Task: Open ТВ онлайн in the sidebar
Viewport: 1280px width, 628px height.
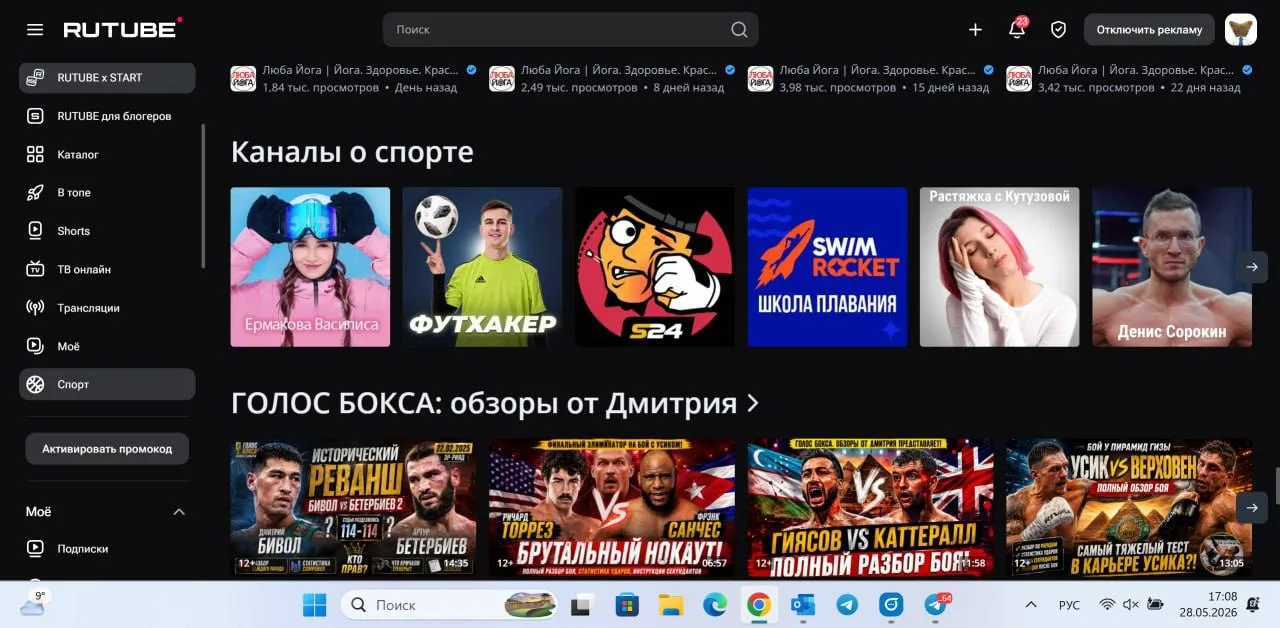Action: [107, 269]
